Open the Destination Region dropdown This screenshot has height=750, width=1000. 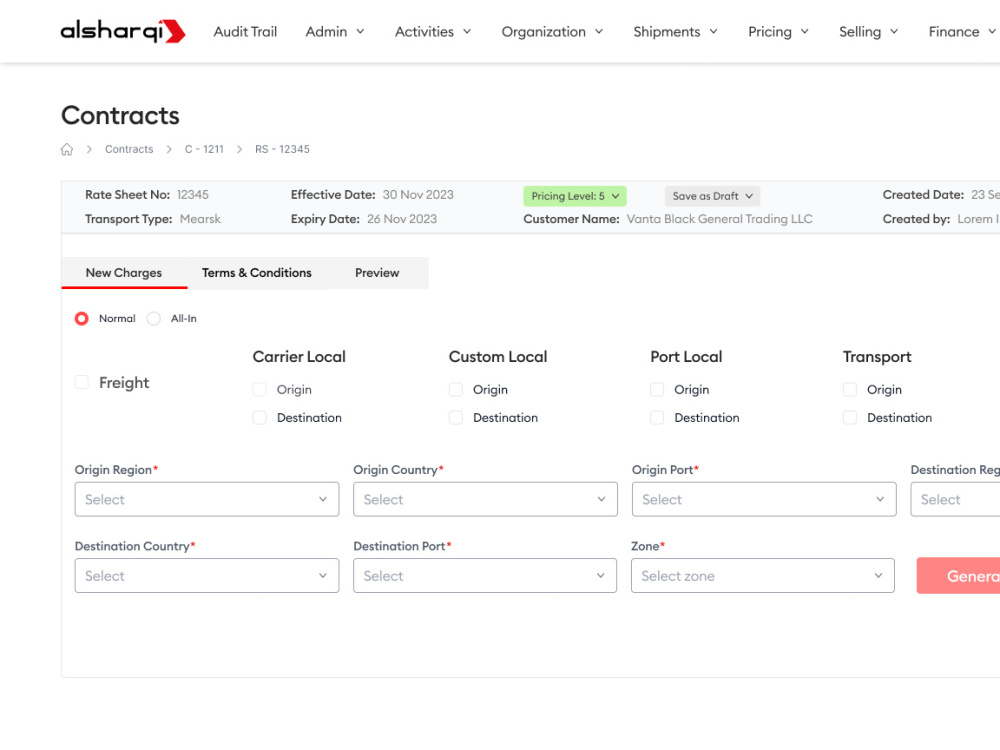[955, 499]
